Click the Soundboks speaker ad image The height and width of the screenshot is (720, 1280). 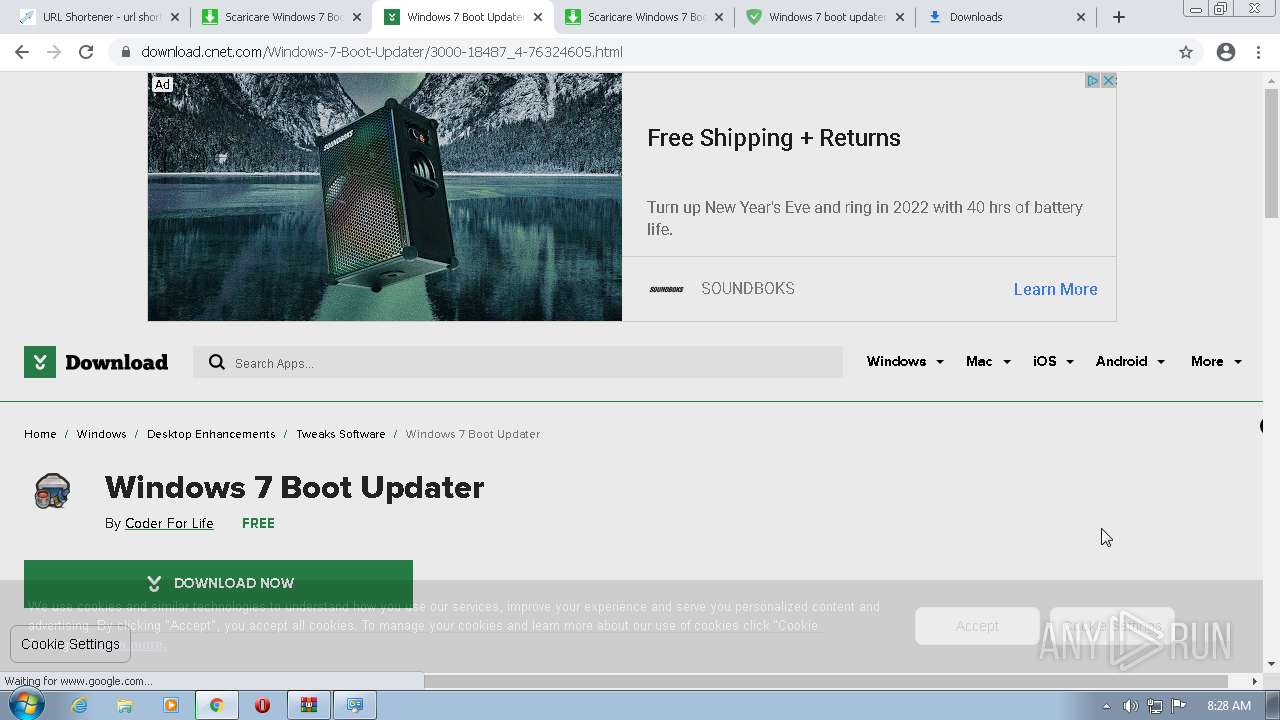click(x=385, y=197)
